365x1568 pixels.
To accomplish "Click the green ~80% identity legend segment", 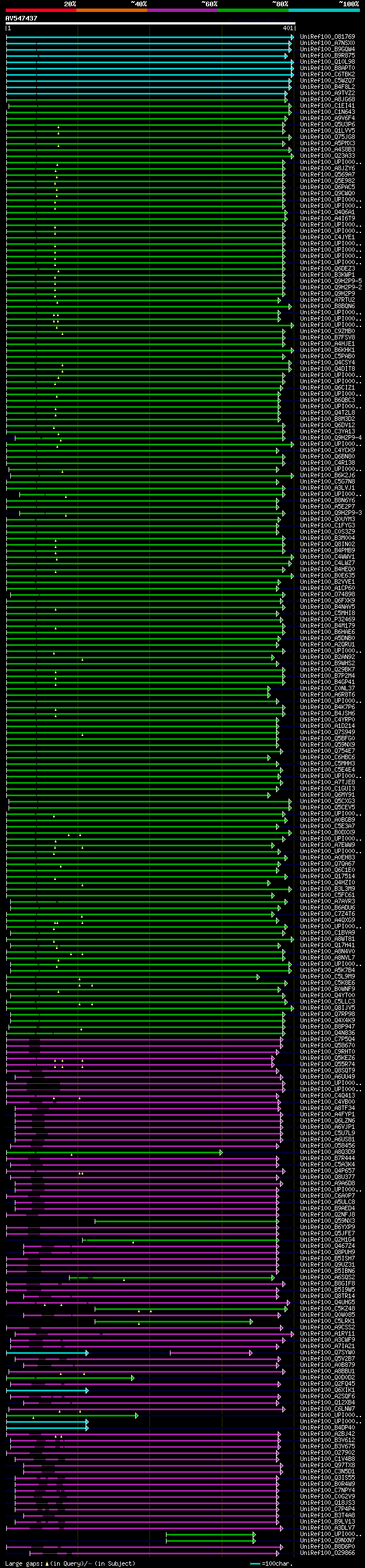I will [x=253, y=10].
